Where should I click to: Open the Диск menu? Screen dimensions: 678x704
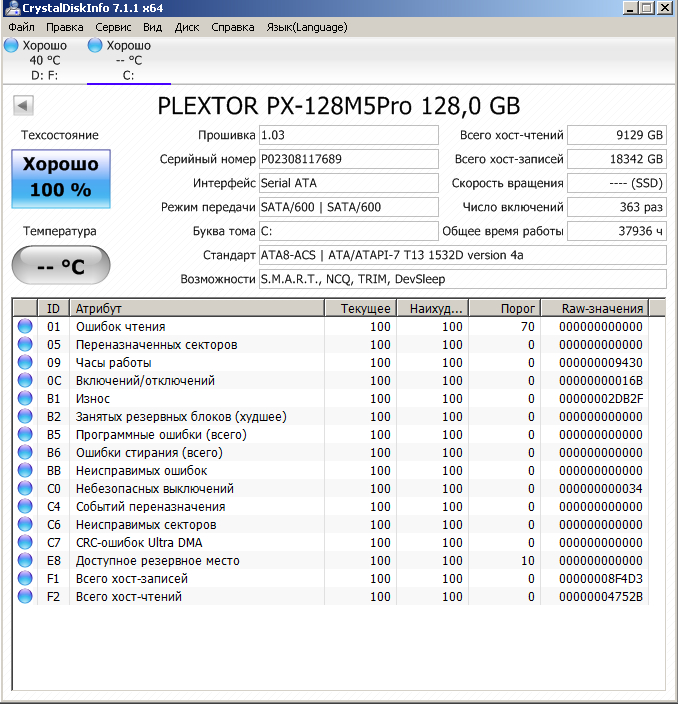pyautogui.click(x=187, y=27)
